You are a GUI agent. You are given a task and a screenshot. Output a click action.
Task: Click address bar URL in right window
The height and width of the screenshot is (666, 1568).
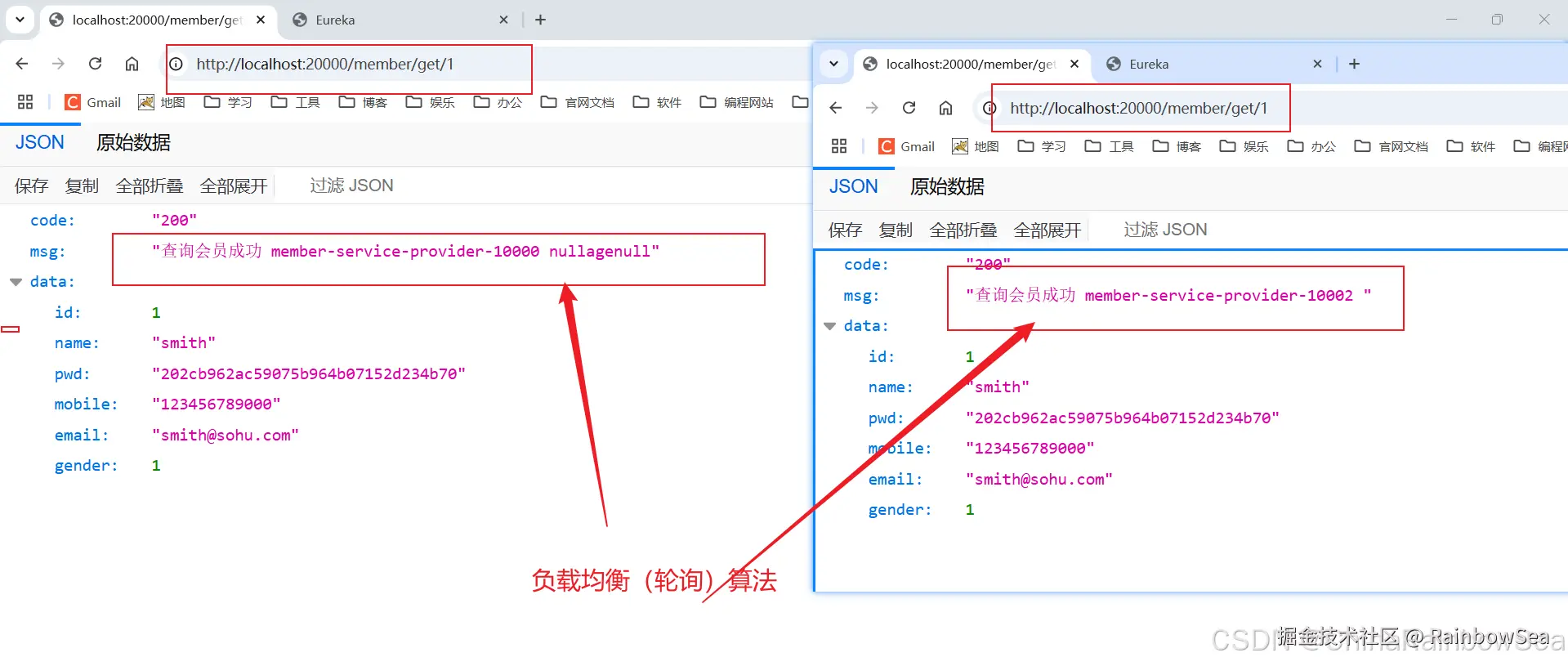[x=1138, y=108]
